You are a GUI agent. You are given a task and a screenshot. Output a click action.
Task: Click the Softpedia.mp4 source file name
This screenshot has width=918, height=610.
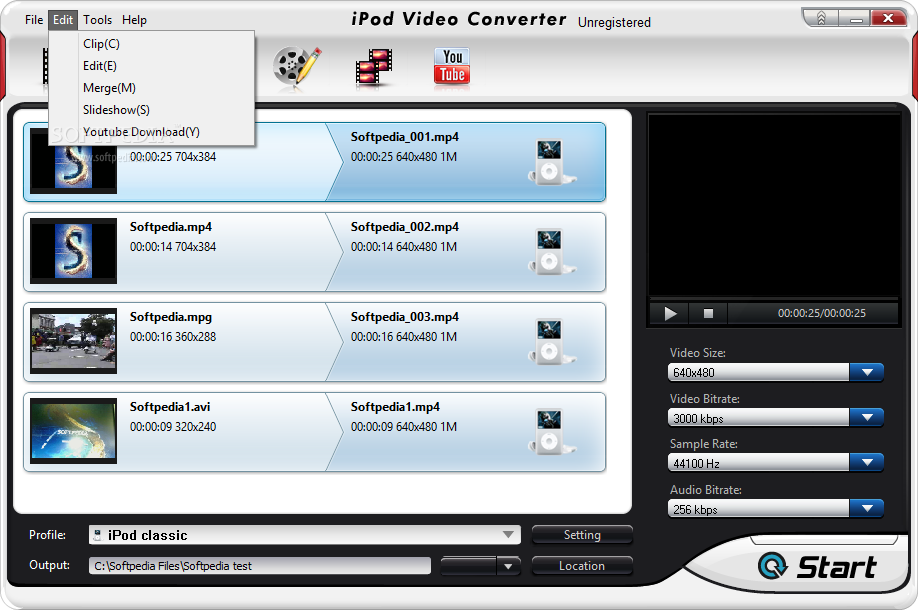click(x=171, y=227)
